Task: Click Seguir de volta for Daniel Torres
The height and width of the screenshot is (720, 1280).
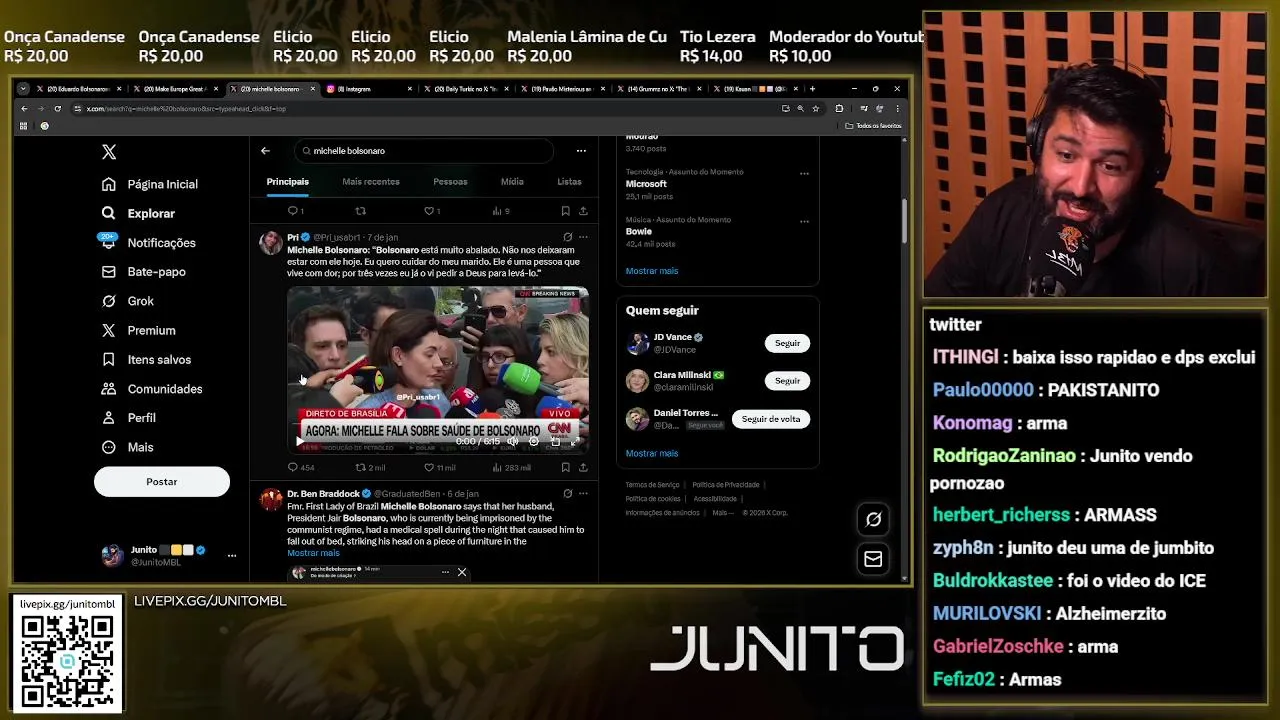Action: tap(771, 419)
